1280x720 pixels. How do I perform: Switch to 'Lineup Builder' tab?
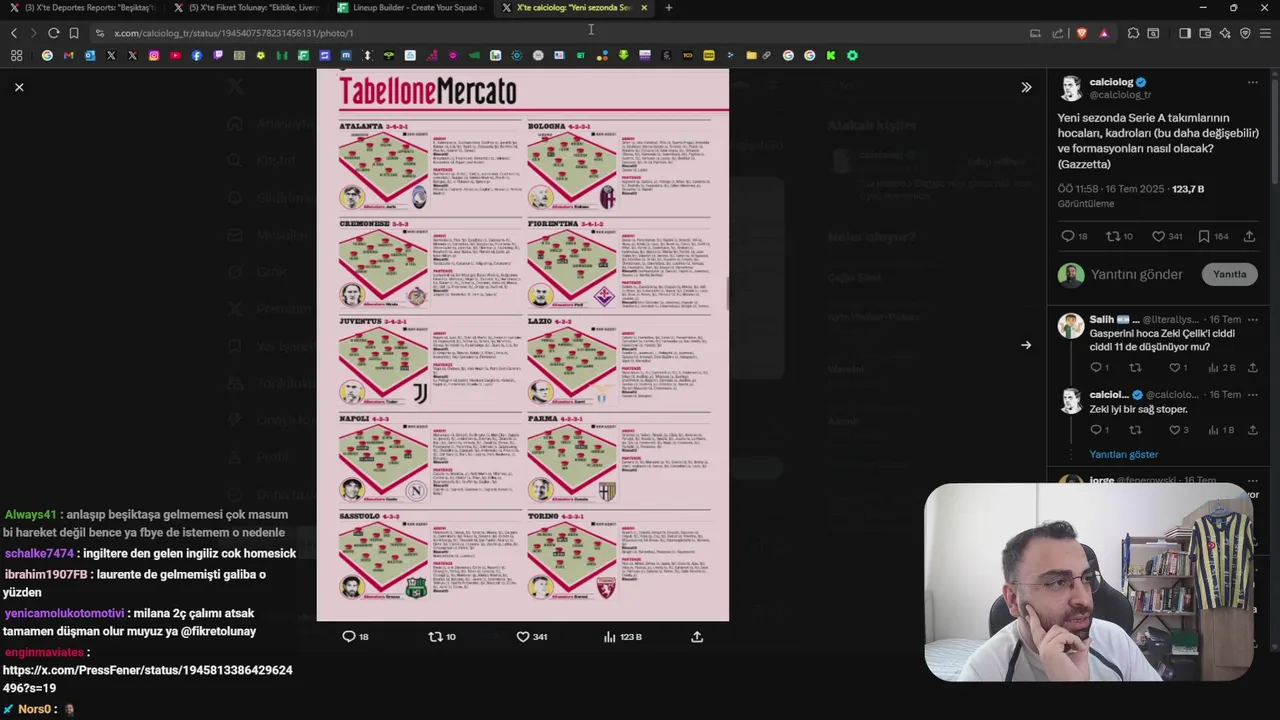pos(410,8)
